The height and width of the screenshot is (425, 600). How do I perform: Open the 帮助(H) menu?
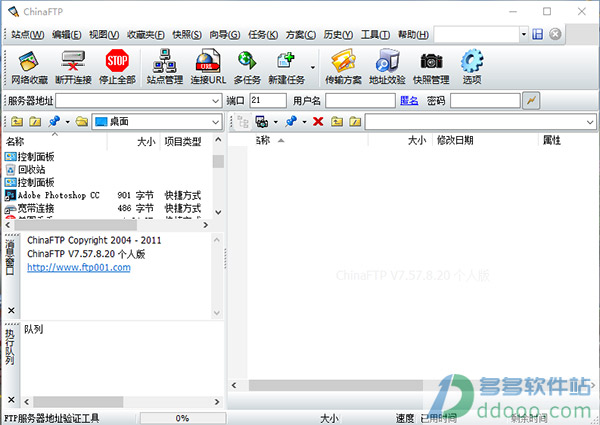pyautogui.click(x=413, y=34)
